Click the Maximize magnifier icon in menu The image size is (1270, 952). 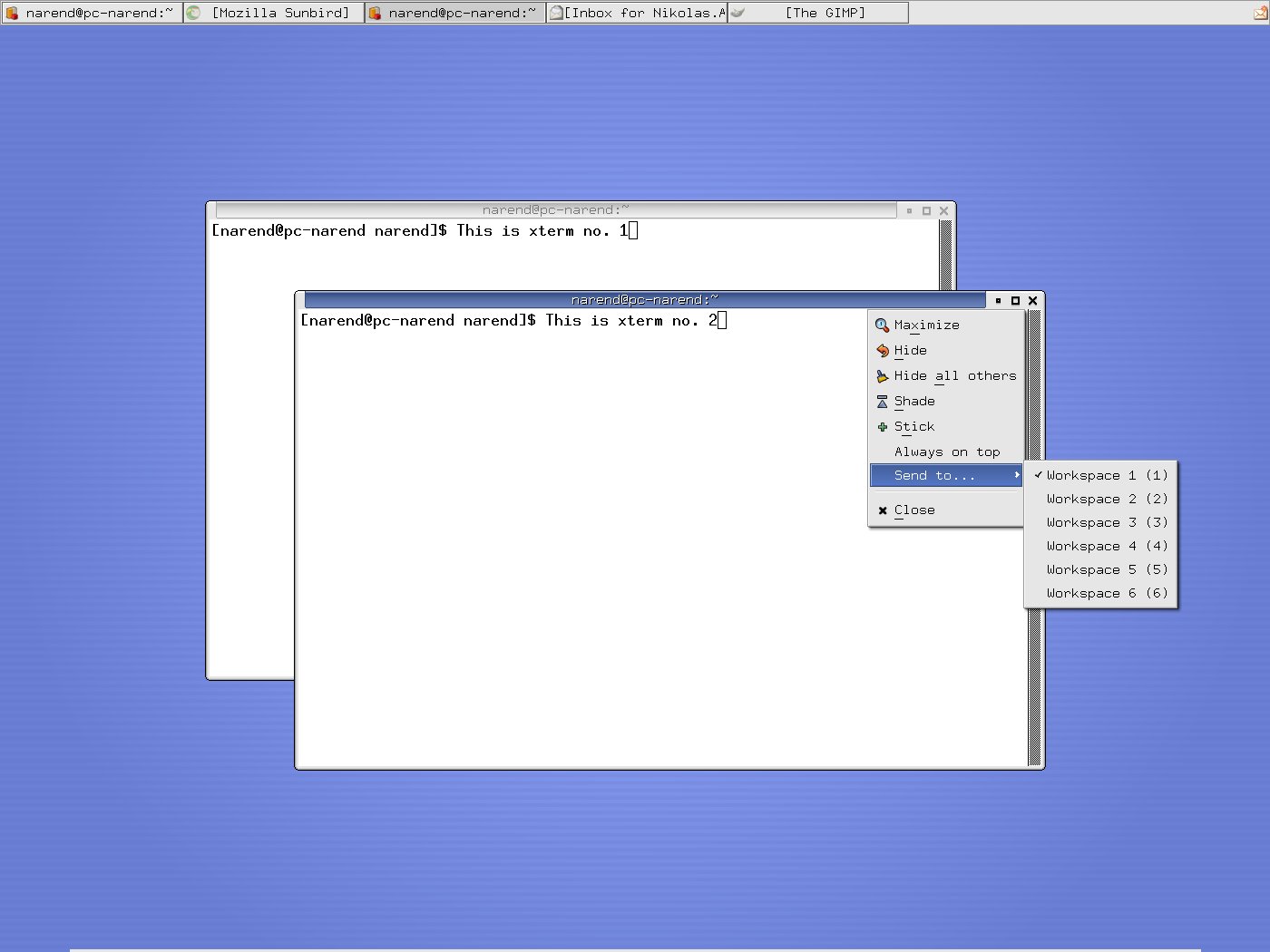click(x=882, y=325)
